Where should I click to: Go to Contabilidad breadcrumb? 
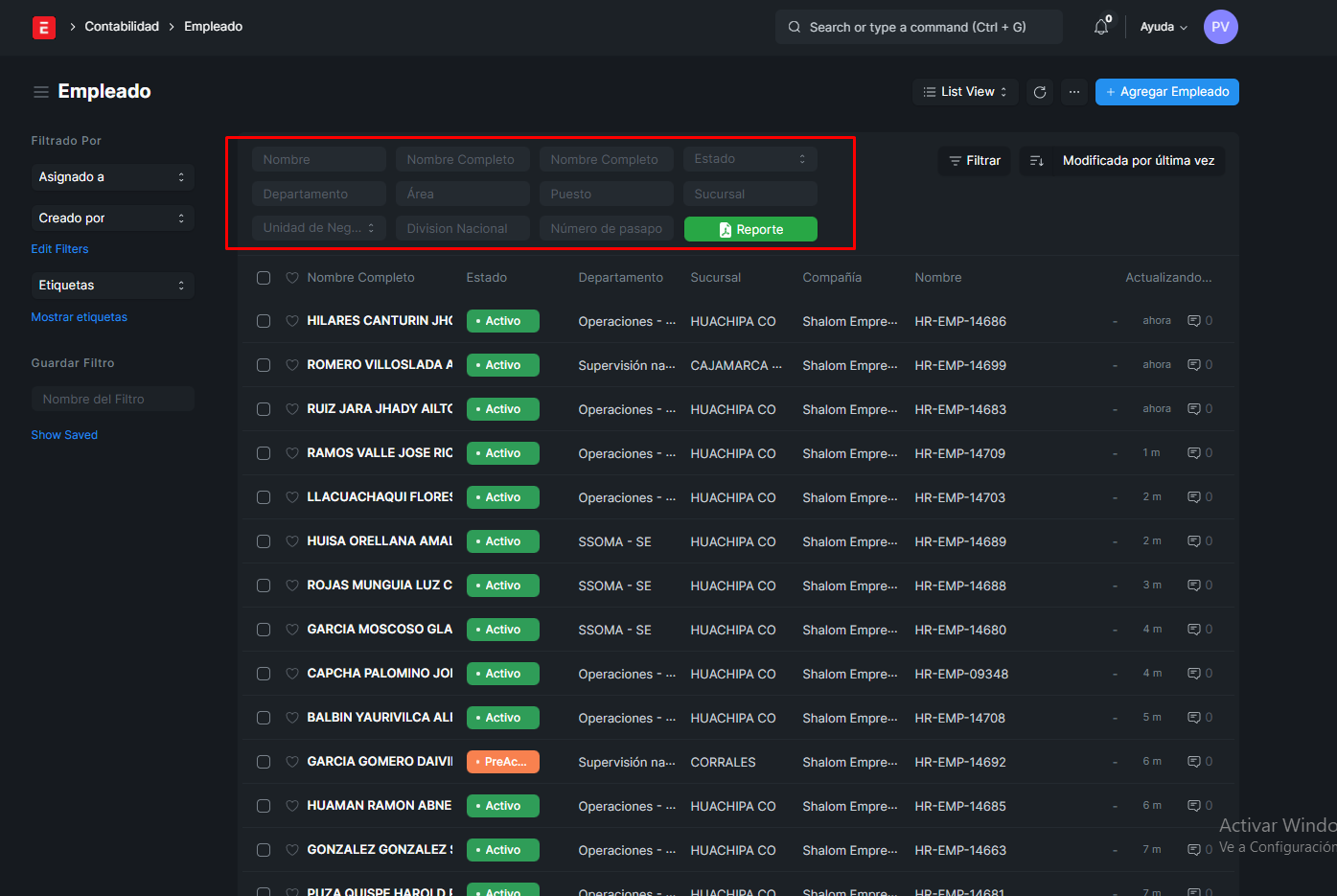pyautogui.click(x=122, y=27)
